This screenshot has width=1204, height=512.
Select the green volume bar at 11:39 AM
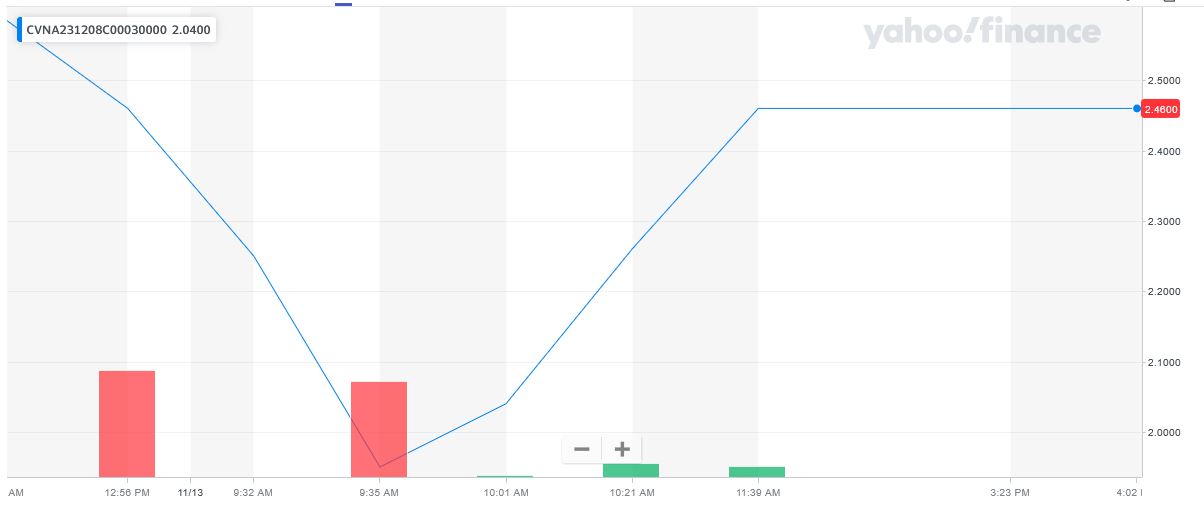pos(757,471)
